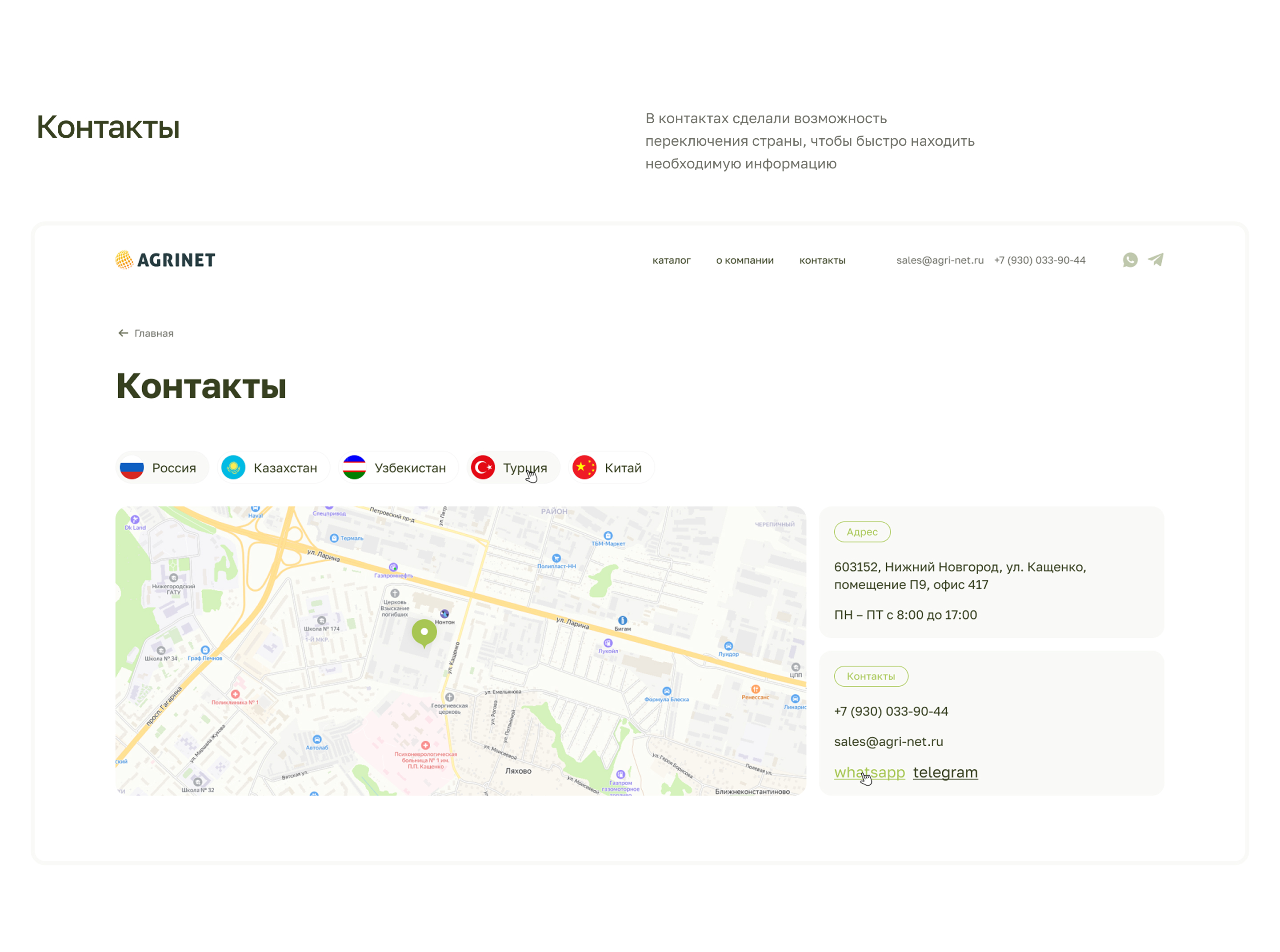Click the Газпромнефть marker on map
Image resolution: width=1280 pixels, height=952 pixels.
(x=393, y=567)
